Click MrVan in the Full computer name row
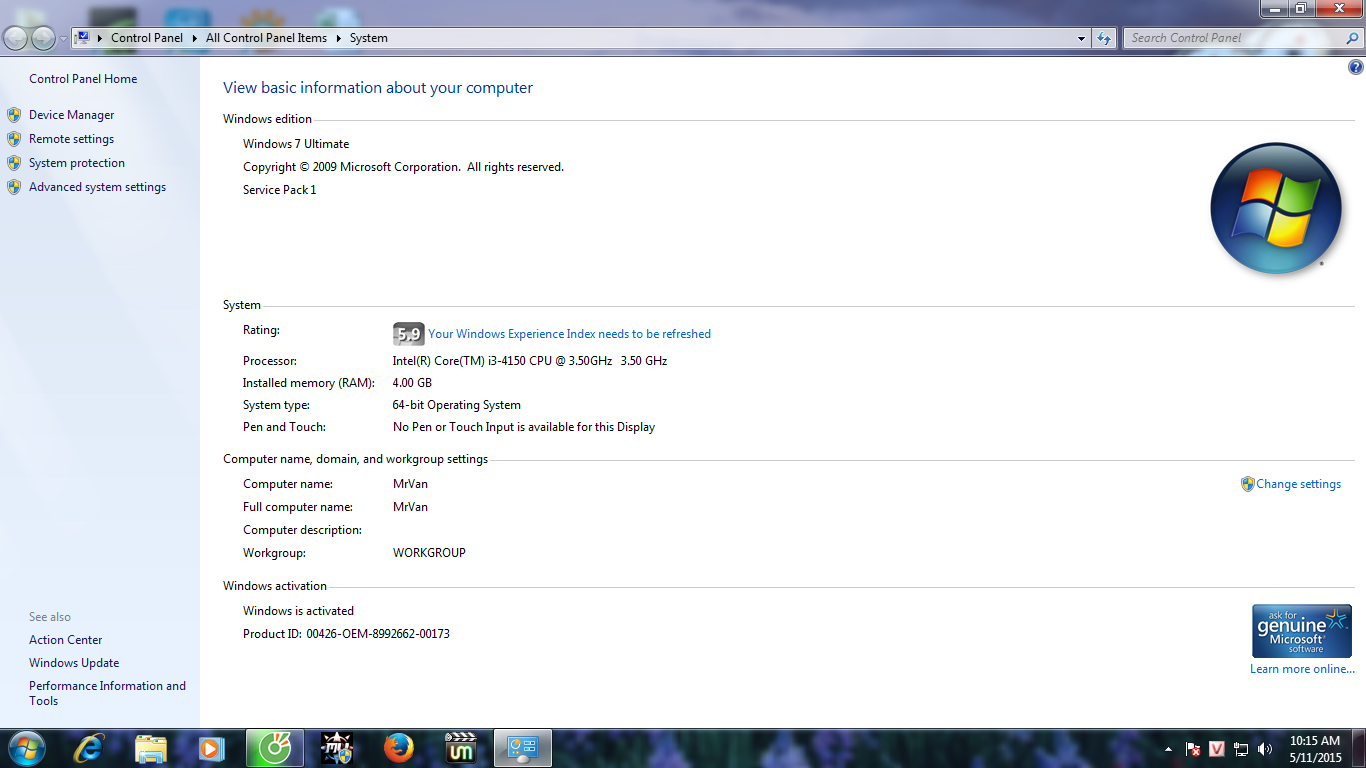Image resolution: width=1366 pixels, height=768 pixels. click(x=410, y=507)
